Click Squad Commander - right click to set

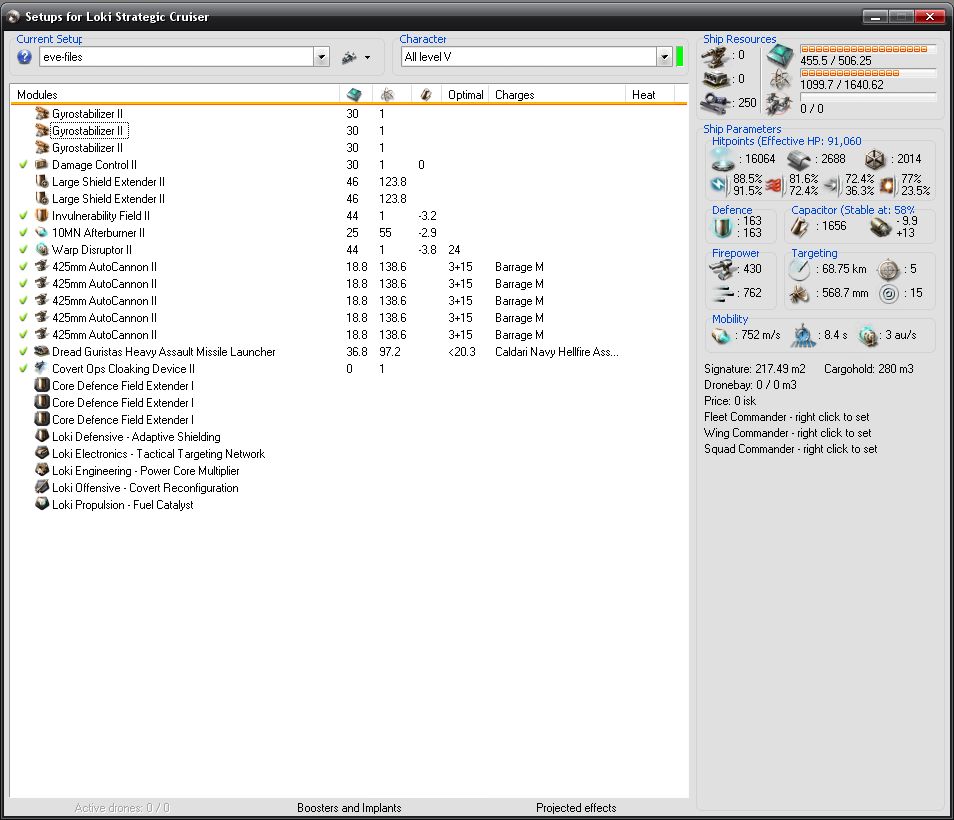pos(790,448)
